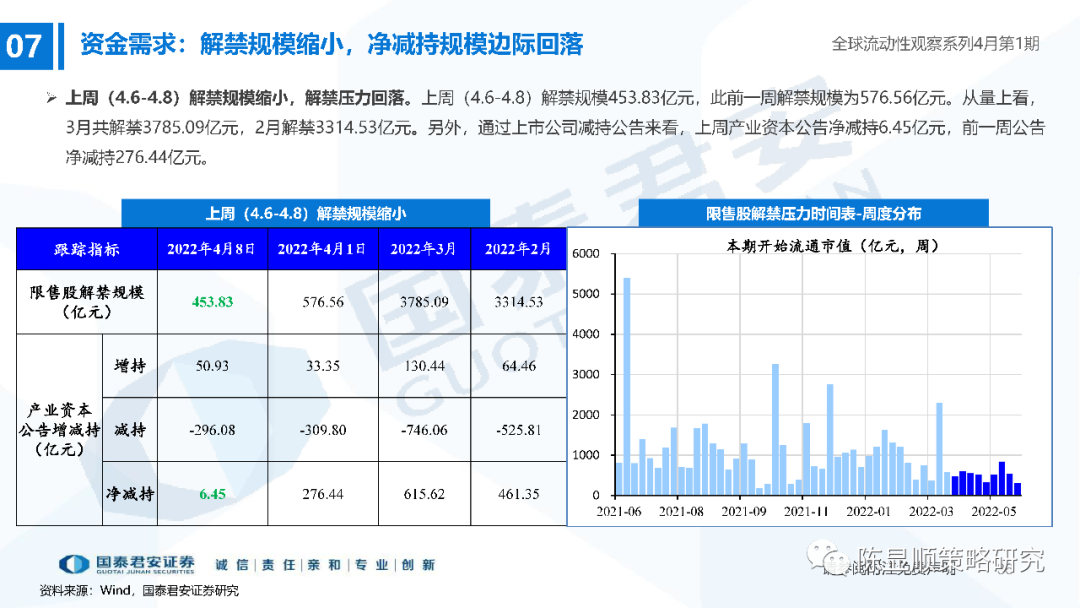This screenshot has height=608, width=1080.
Task: Click the green value 453.83
Action: 212,302
